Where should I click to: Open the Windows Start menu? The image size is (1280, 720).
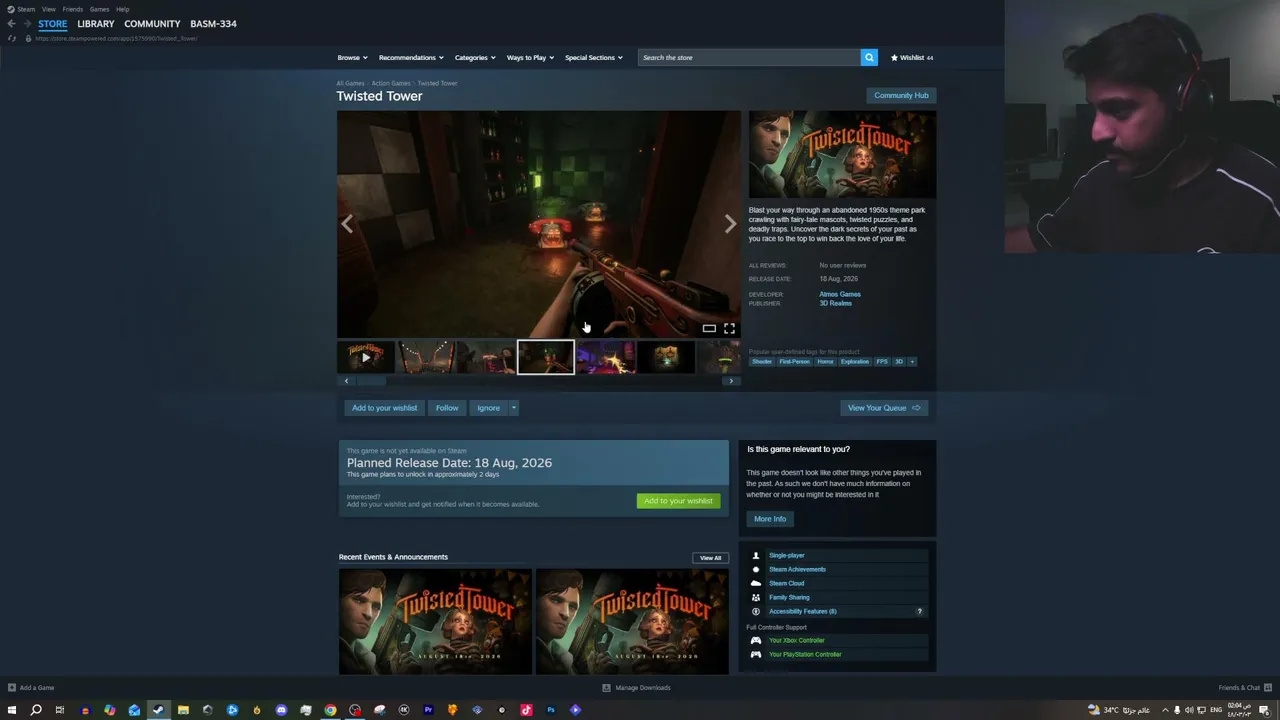pos(12,710)
